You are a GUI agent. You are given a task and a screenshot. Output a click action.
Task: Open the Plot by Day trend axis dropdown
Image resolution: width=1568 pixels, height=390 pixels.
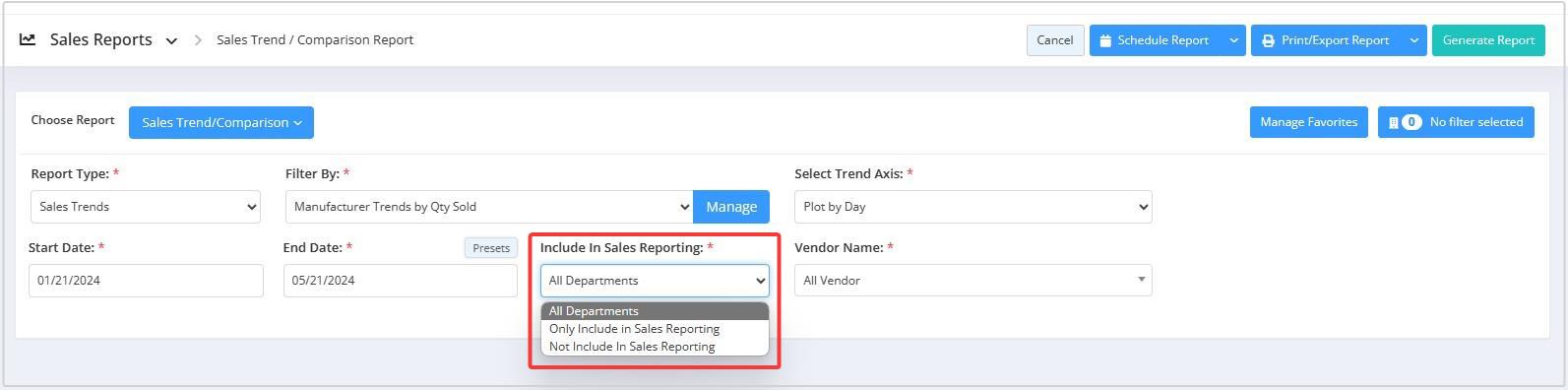click(x=972, y=207)
